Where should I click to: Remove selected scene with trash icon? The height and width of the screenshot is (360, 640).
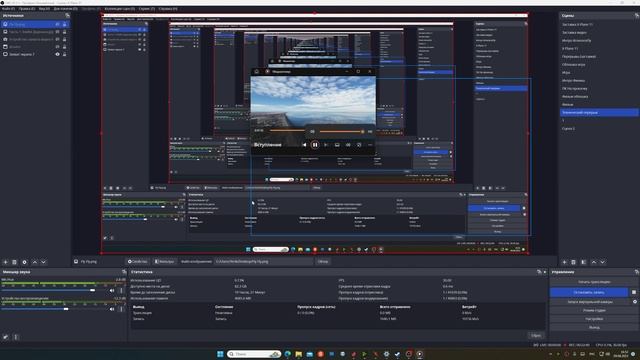point(573,262)
